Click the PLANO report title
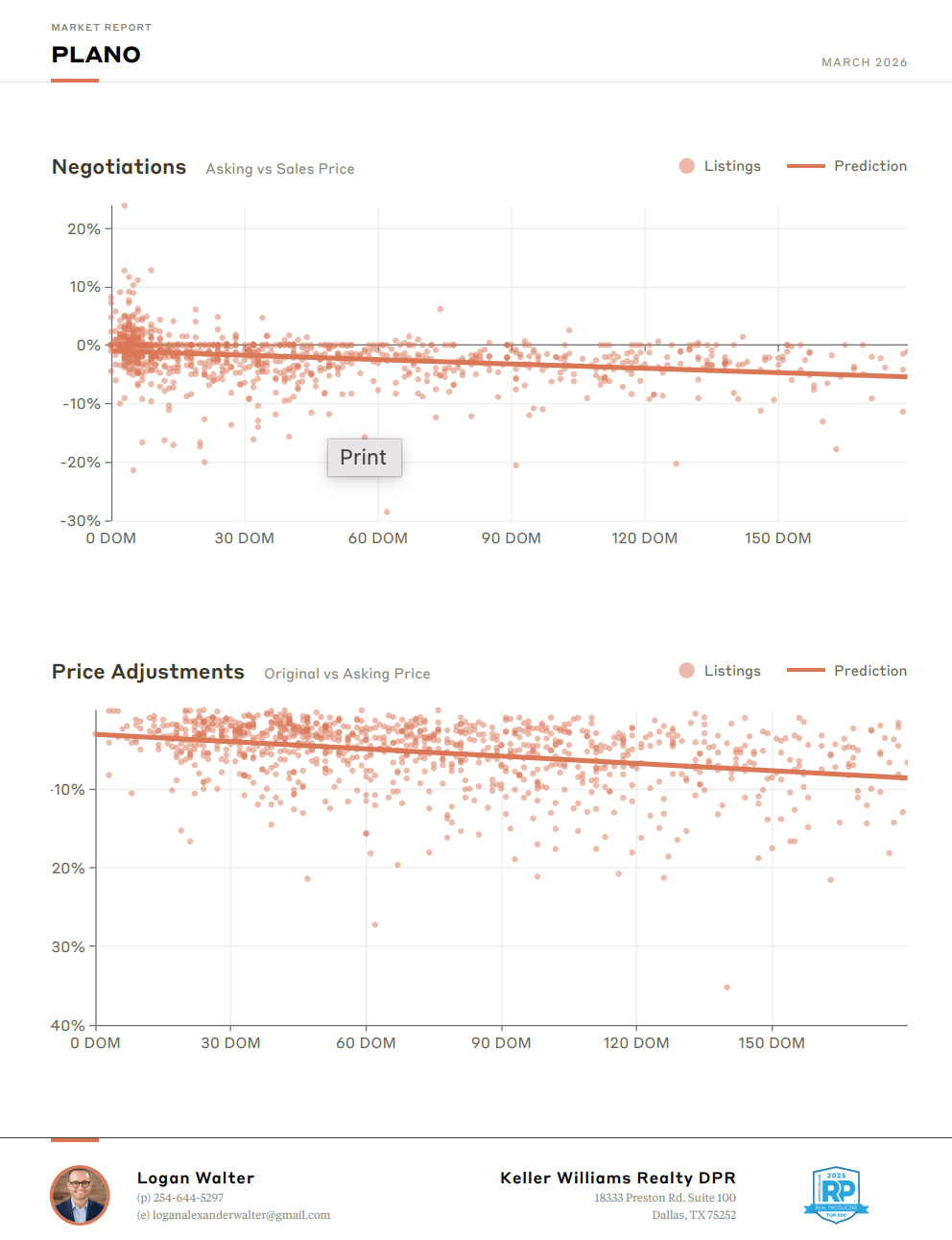 (96, 55)
